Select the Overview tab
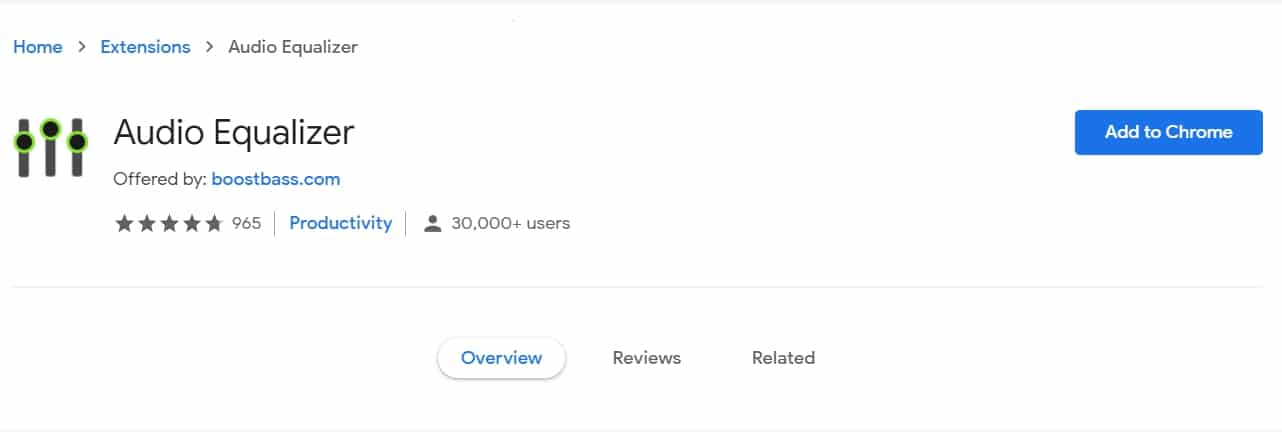Image resolution: width=1282 pixels, height=432 pixels. click(x=501, y=357)
